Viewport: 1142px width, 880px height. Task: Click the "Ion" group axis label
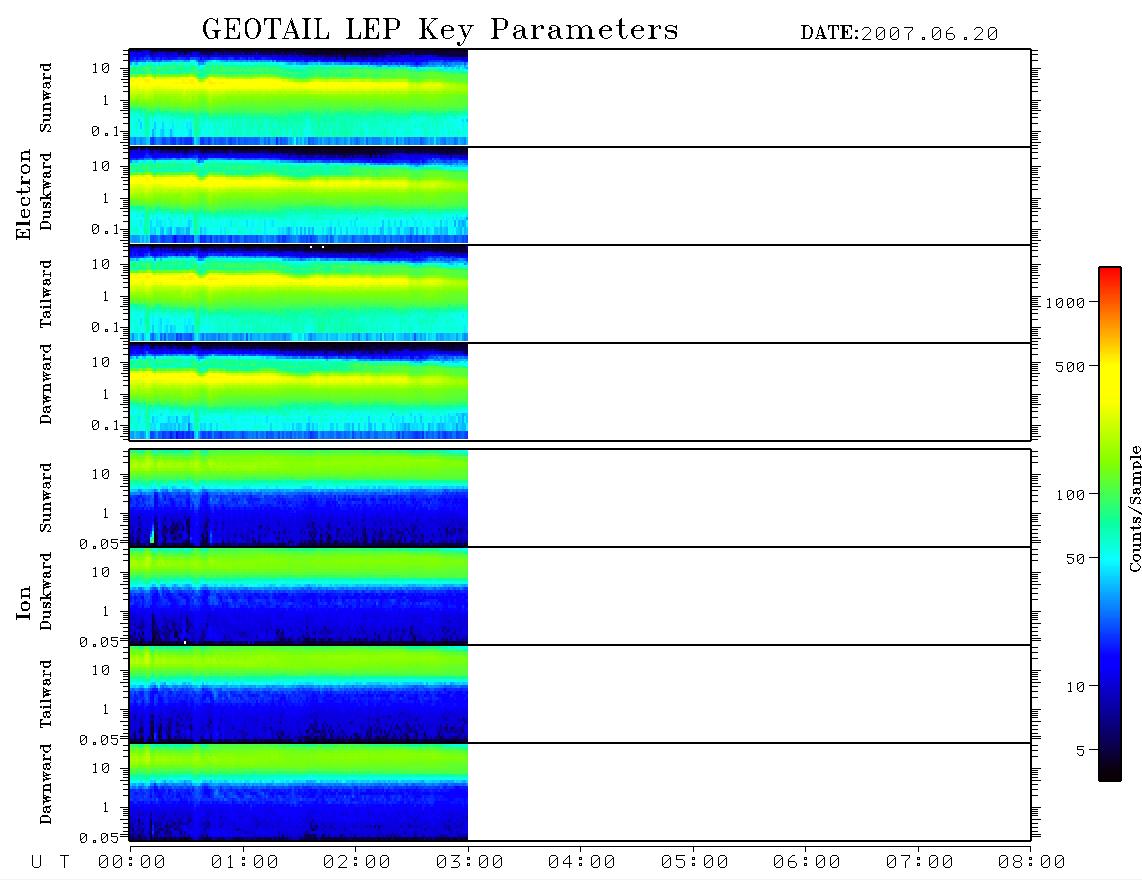coord(24,603)
